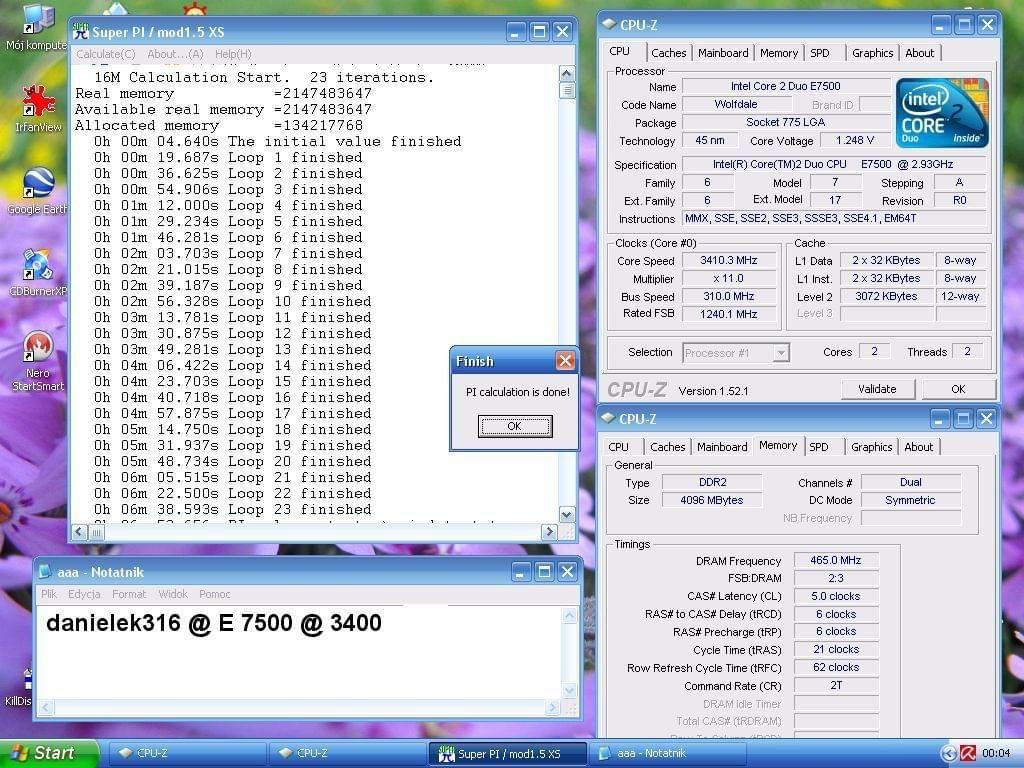Click Super PI vertical scrollbar down arrow
The image size is (1024, 768).
click(567, 515)
